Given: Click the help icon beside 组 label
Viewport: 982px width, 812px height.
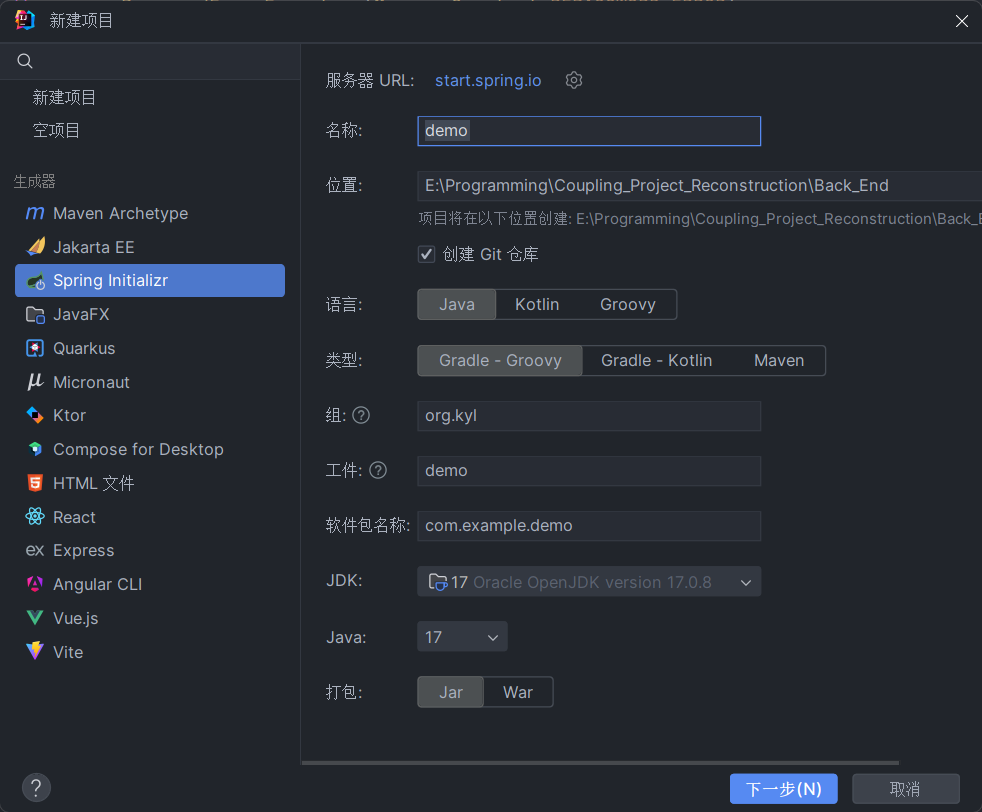Looking at the screenshot, I should 361,415.
